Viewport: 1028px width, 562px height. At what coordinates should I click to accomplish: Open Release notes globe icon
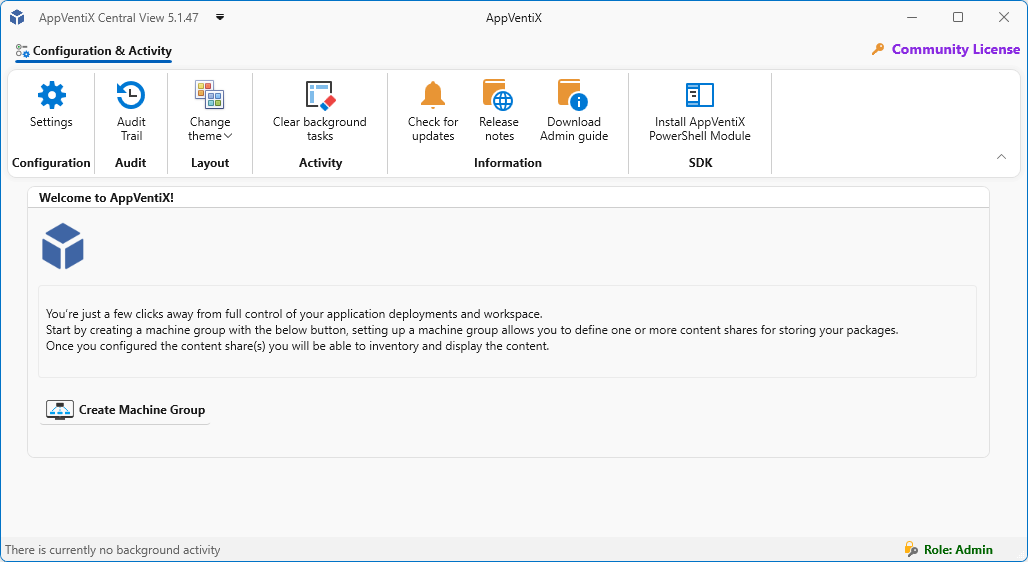pyautogui.click(x=498, y=95)
